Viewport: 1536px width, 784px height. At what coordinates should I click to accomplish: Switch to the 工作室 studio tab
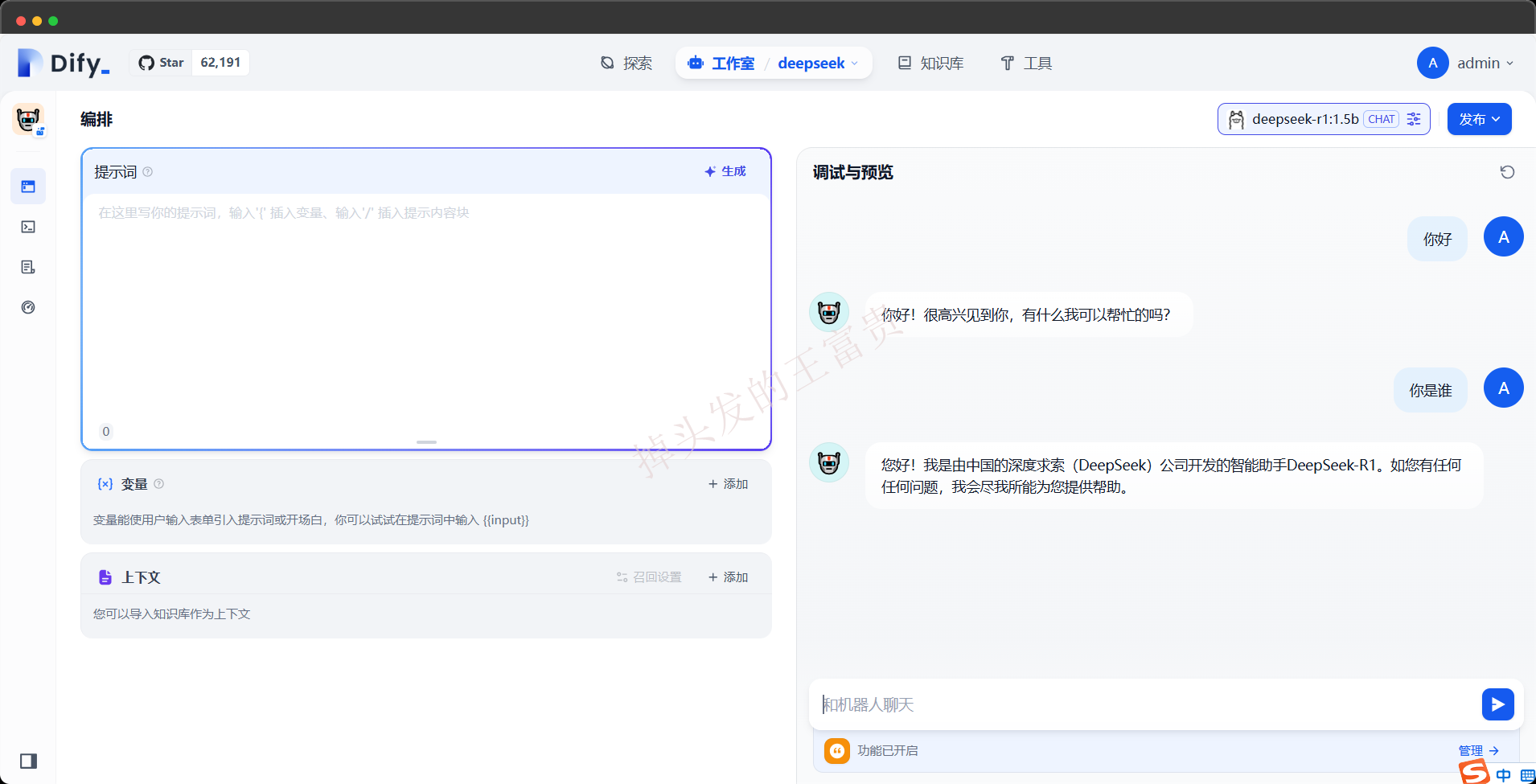pyautogui.click(x=721, y=63)
